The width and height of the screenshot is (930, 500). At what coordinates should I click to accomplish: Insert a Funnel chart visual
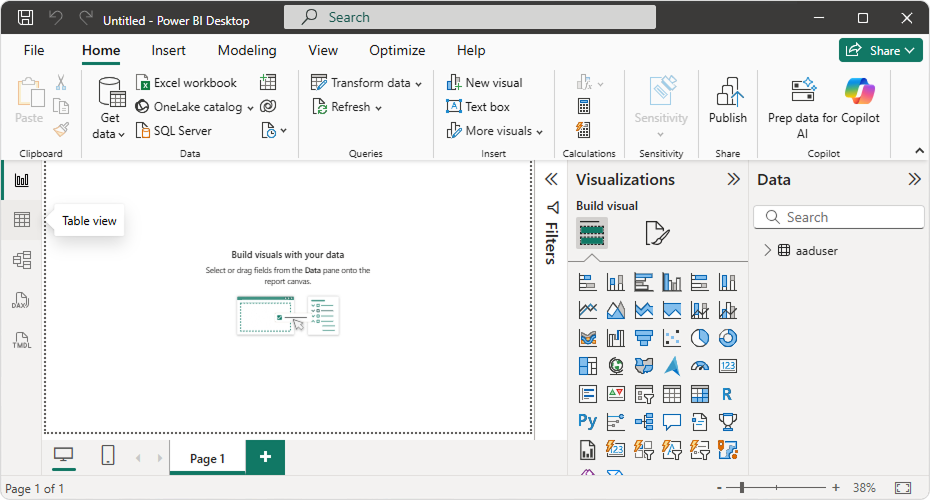pyautogui.click(x=644, y=338)
